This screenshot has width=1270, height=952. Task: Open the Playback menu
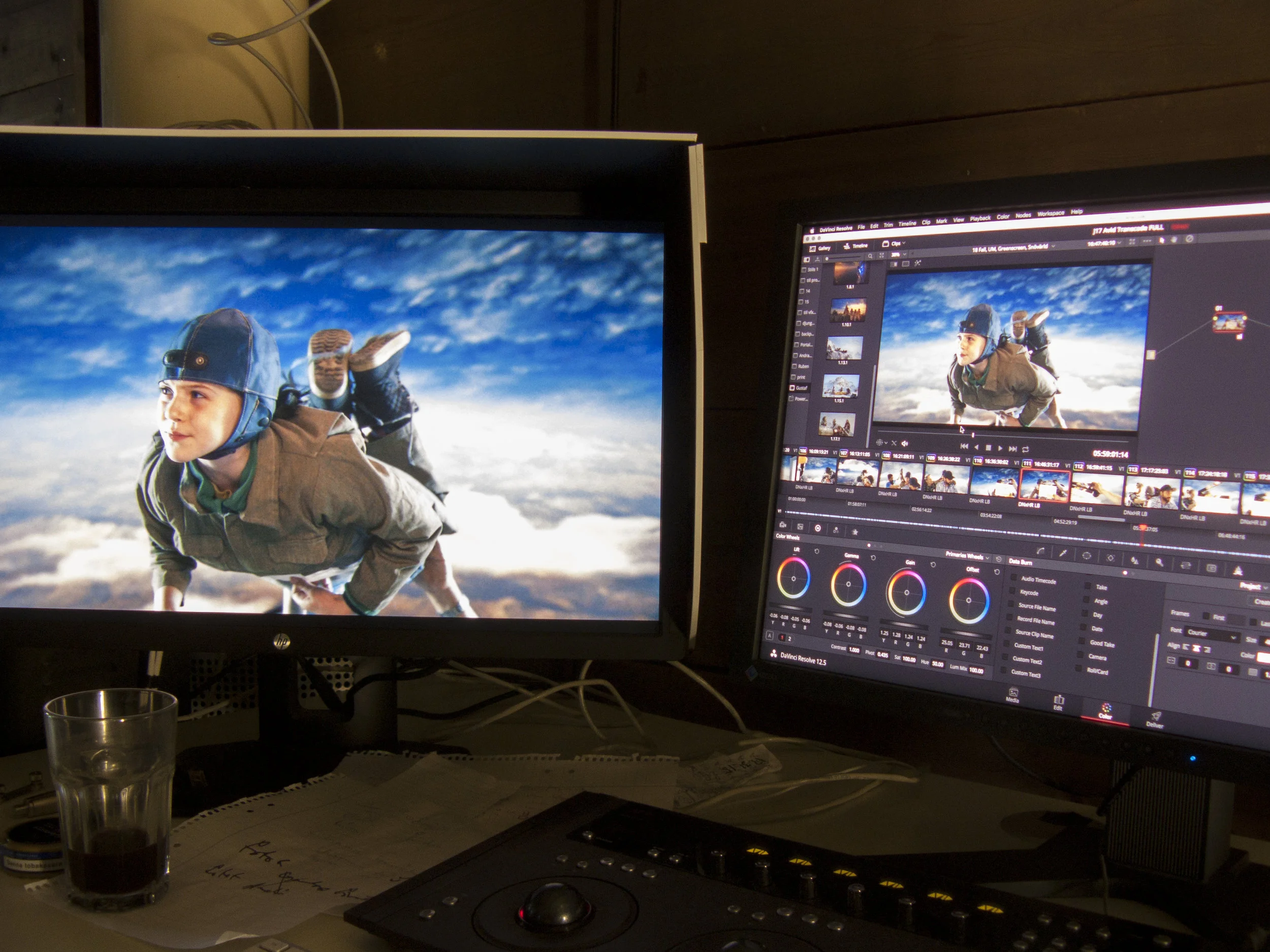980,219
